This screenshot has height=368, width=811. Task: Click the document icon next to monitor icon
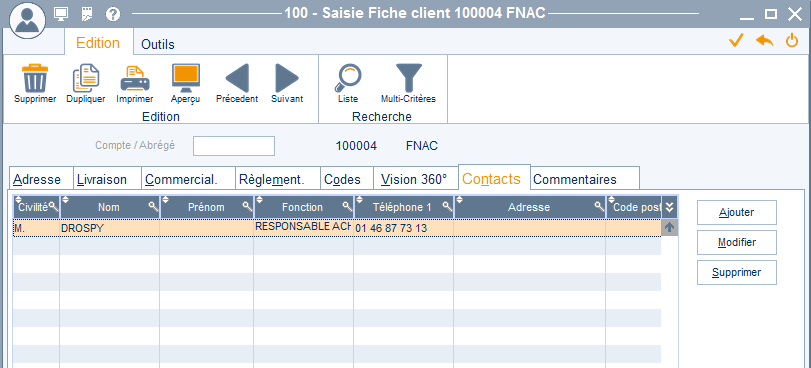pos(87,14)
